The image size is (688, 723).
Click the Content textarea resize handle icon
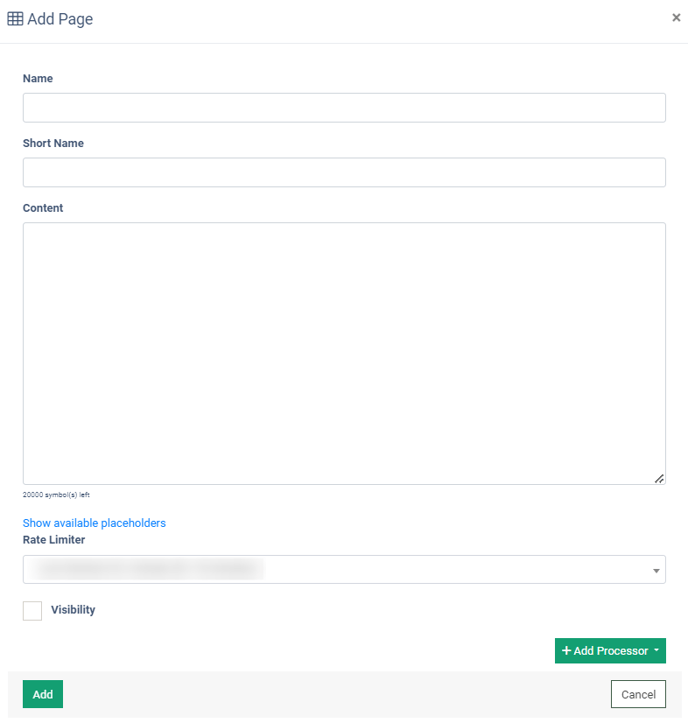(x=659, y=479)
